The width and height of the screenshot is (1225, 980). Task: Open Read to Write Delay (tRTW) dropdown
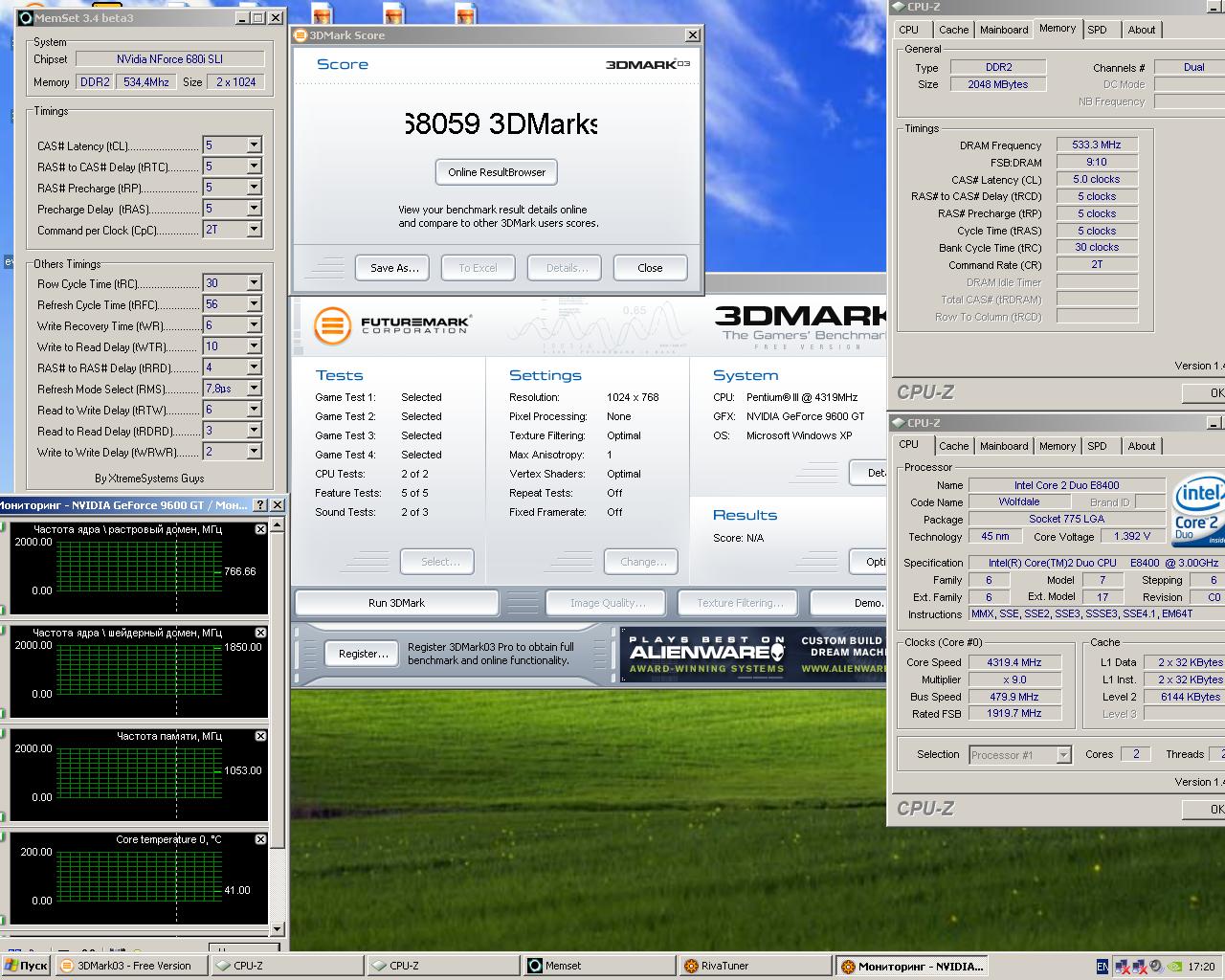pos(254,410)
